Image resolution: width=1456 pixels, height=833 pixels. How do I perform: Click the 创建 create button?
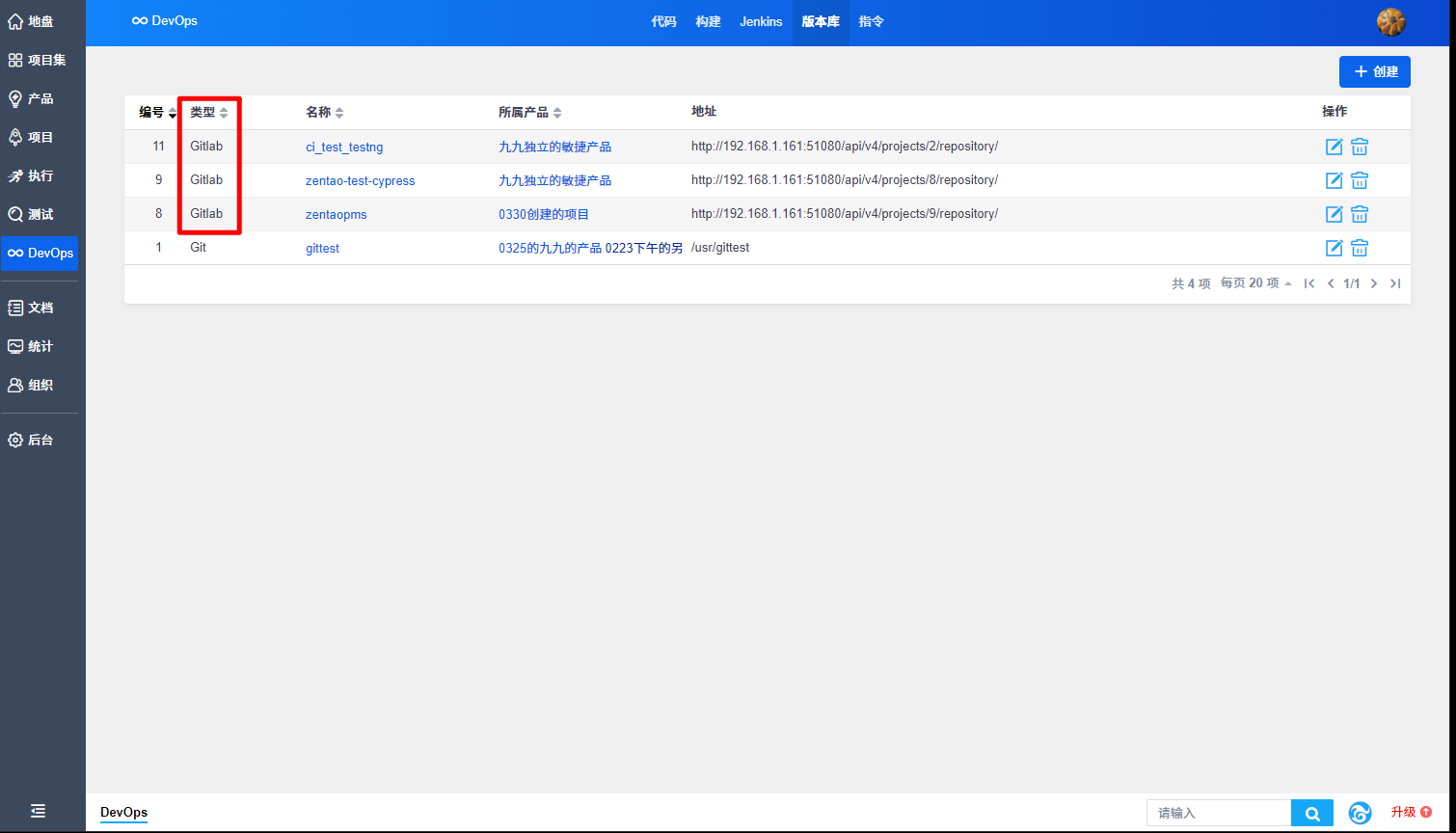1374,71
